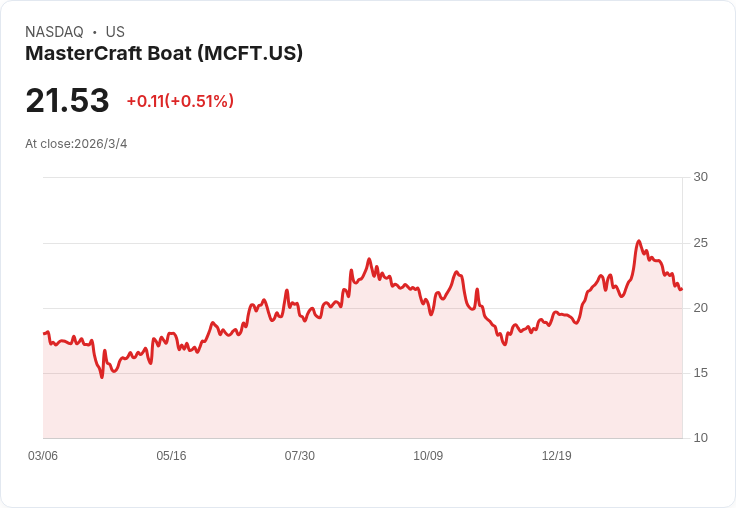Viewport: 736px width, 508px height.
Task: Click the leftmost starting point of the price line
Action: (x=44, y=333)
